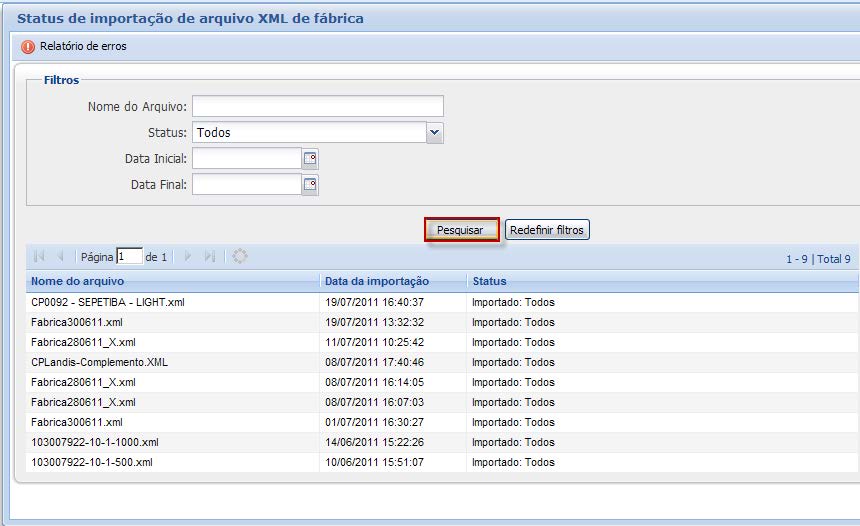This screenshot has width=860, height=526.
Task: Open the Data Inicial calendar picker
Action: coord(310,158)
